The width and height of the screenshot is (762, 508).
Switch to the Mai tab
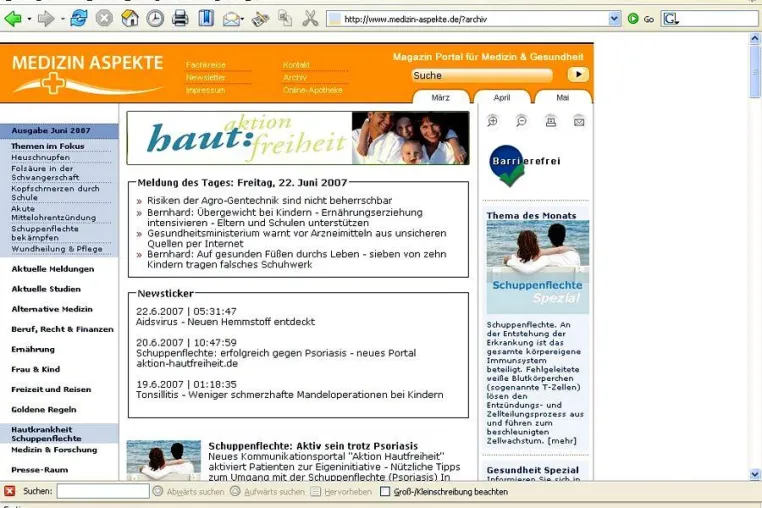pos(562,97)
